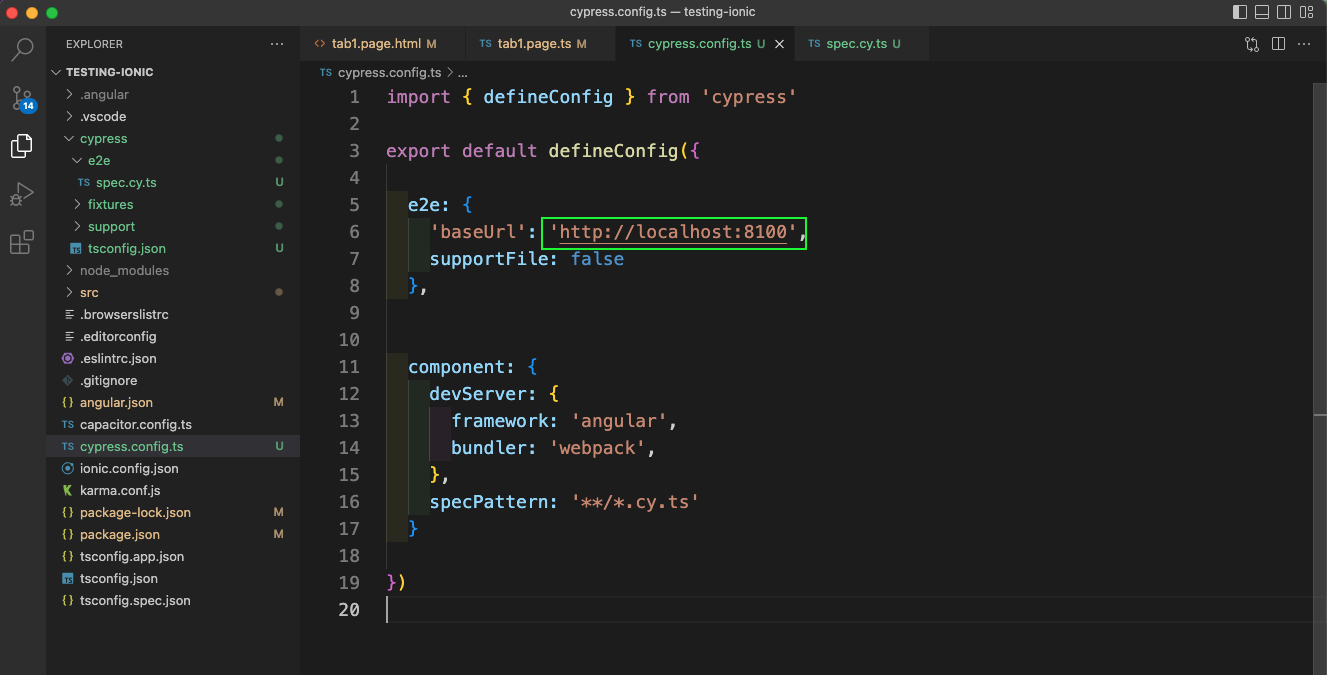Open the Extensions view
This screenshot has height=675, width=1327.
point(22,242)
